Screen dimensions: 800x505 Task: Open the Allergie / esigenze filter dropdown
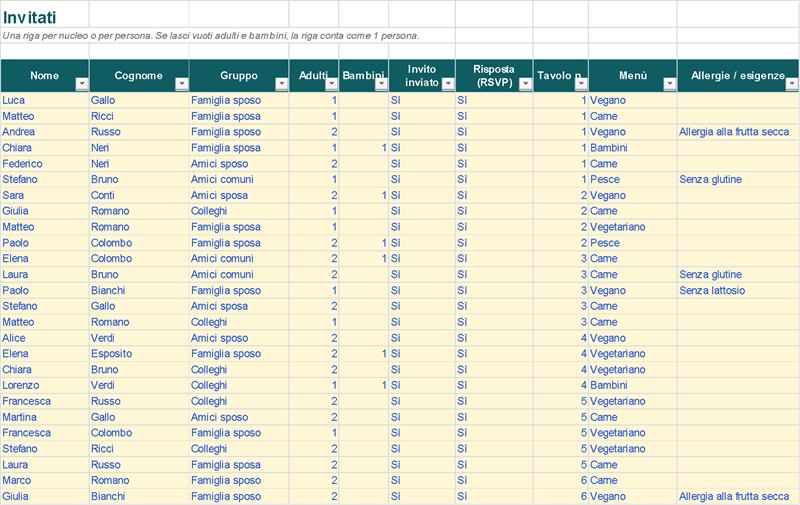pyautogui.click(x=792, y=84)
